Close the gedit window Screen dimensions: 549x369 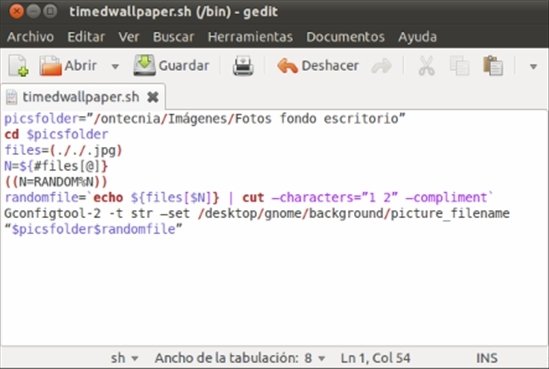point(16,12)
